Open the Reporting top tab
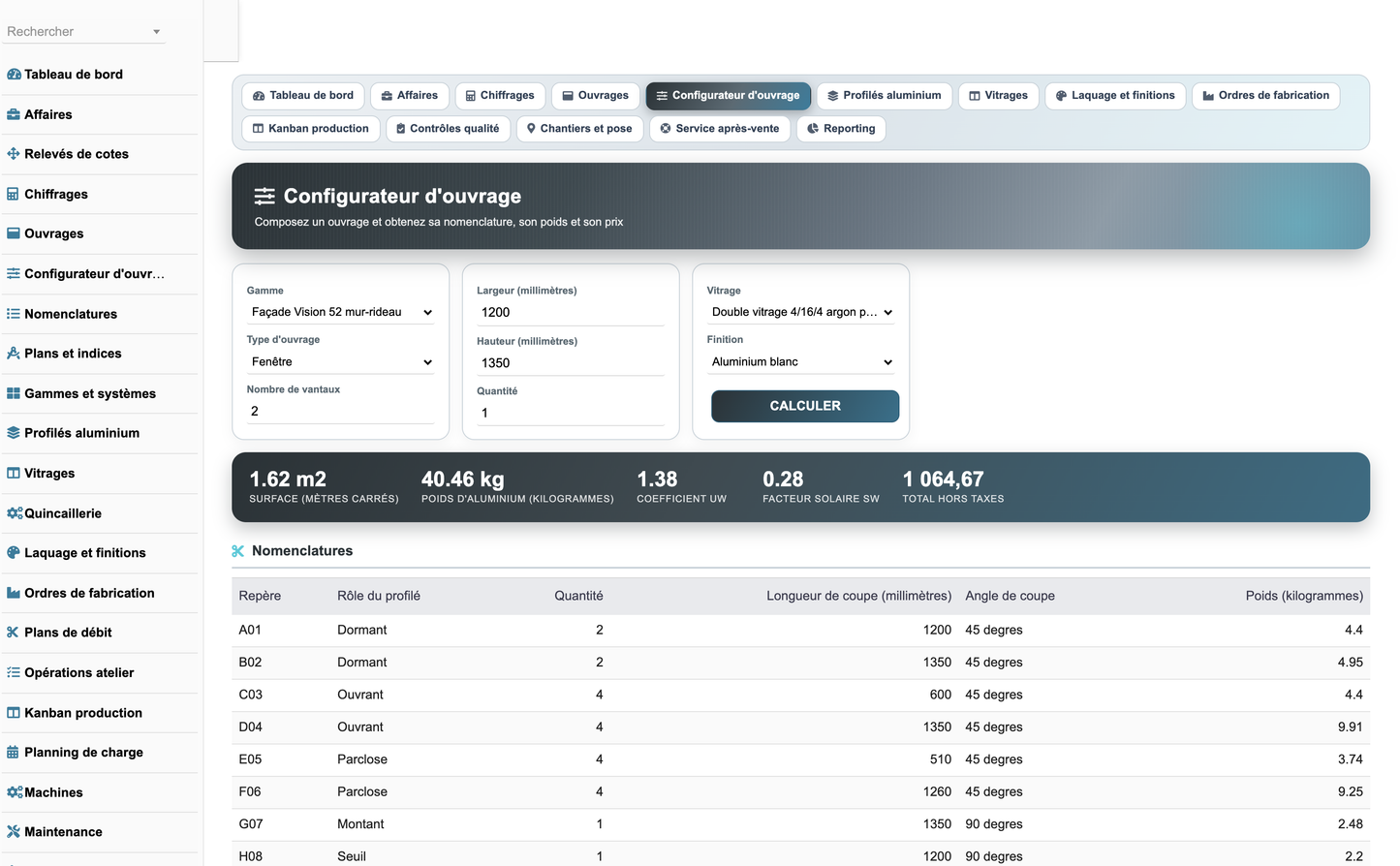The width and height of the screenshot is (1400, 866). 841,129
